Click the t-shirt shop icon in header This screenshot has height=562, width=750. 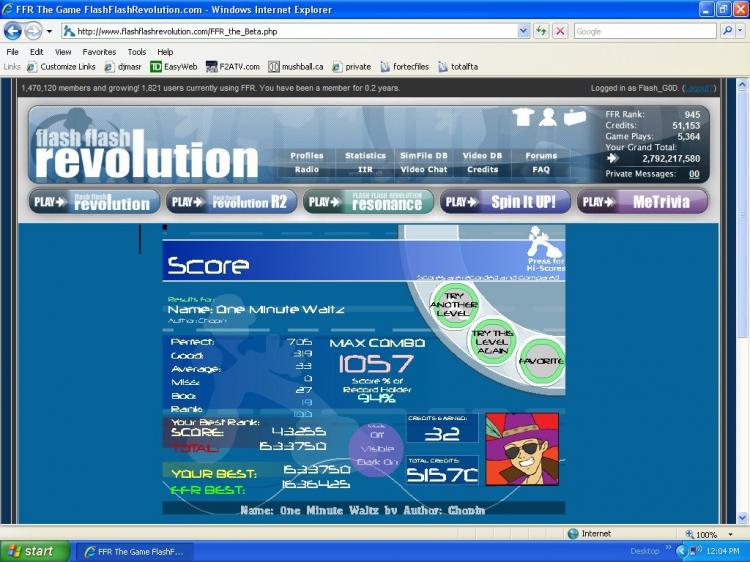point(523,117)
